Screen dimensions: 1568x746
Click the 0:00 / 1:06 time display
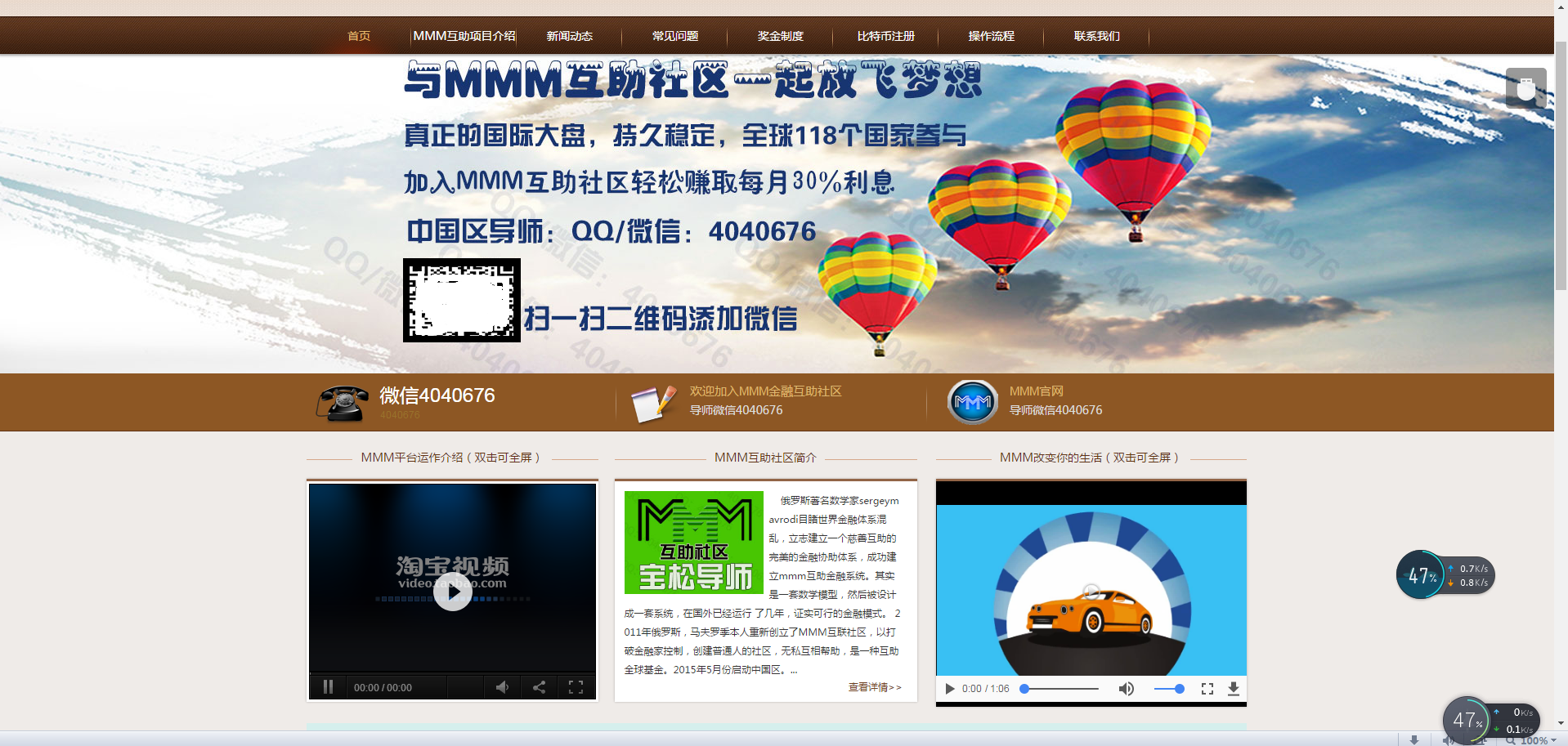[985, 689]
